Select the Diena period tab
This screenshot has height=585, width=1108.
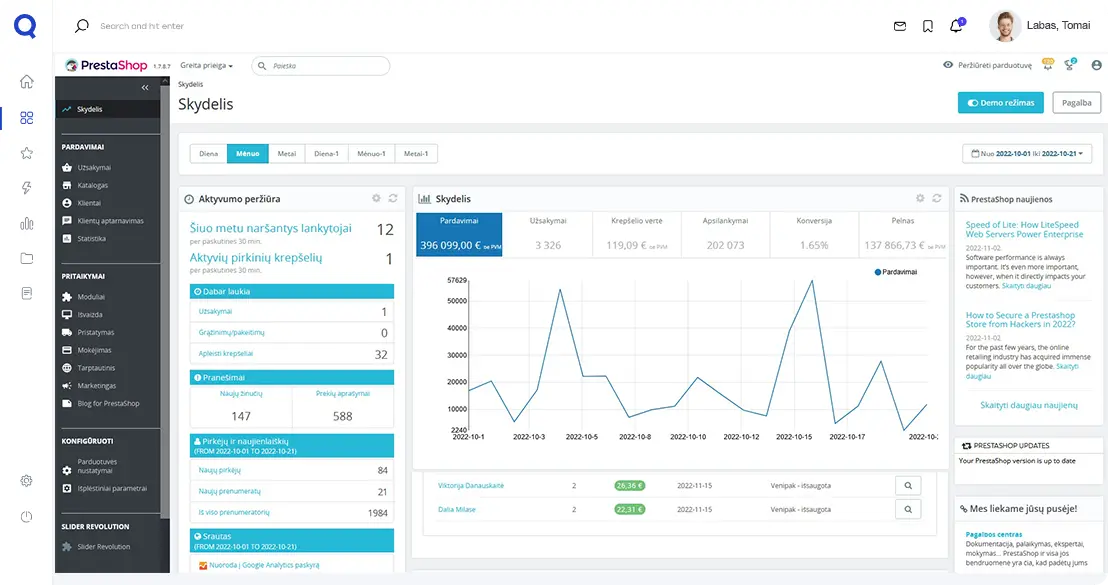coord(208,153)
